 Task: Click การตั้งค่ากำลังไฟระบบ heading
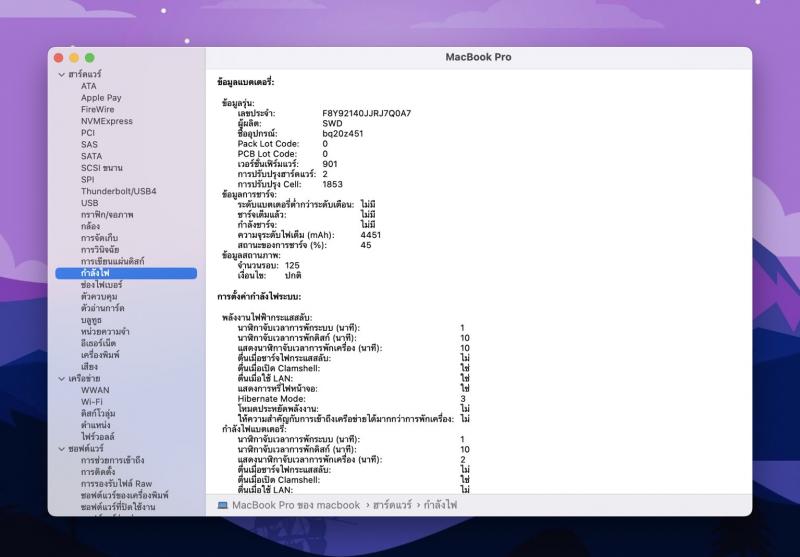(259, 296)
